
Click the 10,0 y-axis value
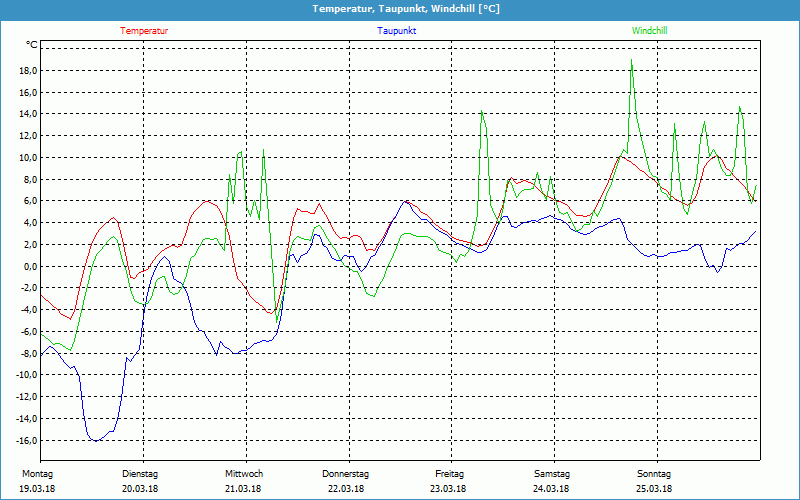coord(28,158)
